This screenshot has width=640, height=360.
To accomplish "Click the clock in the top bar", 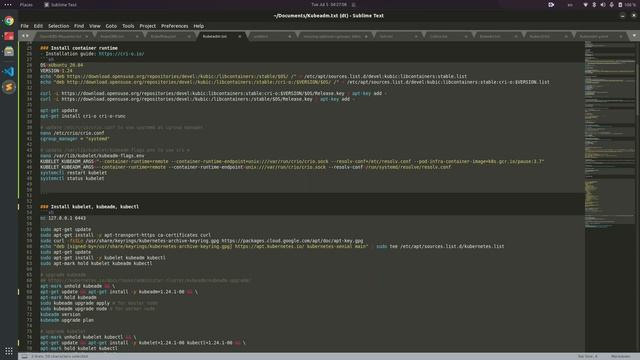I will 329,4.
